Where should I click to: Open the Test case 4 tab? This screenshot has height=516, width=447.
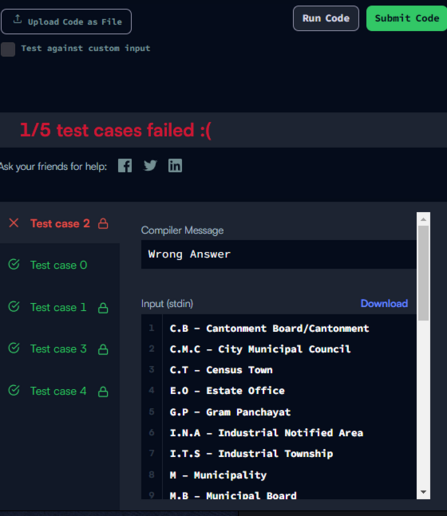[x=60, y=391]
